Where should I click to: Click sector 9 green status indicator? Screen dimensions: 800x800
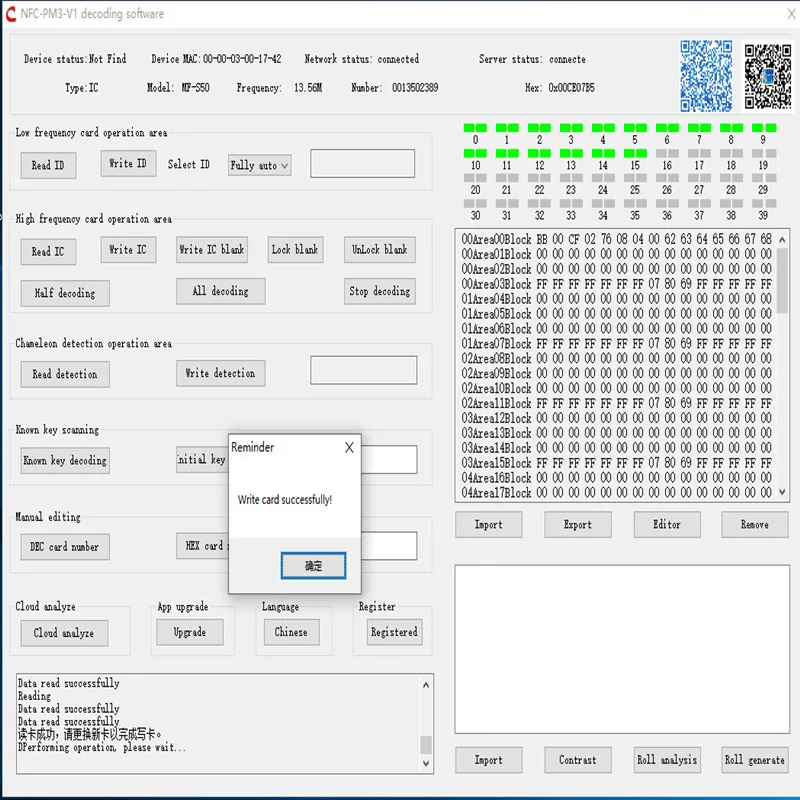point(764,128)
